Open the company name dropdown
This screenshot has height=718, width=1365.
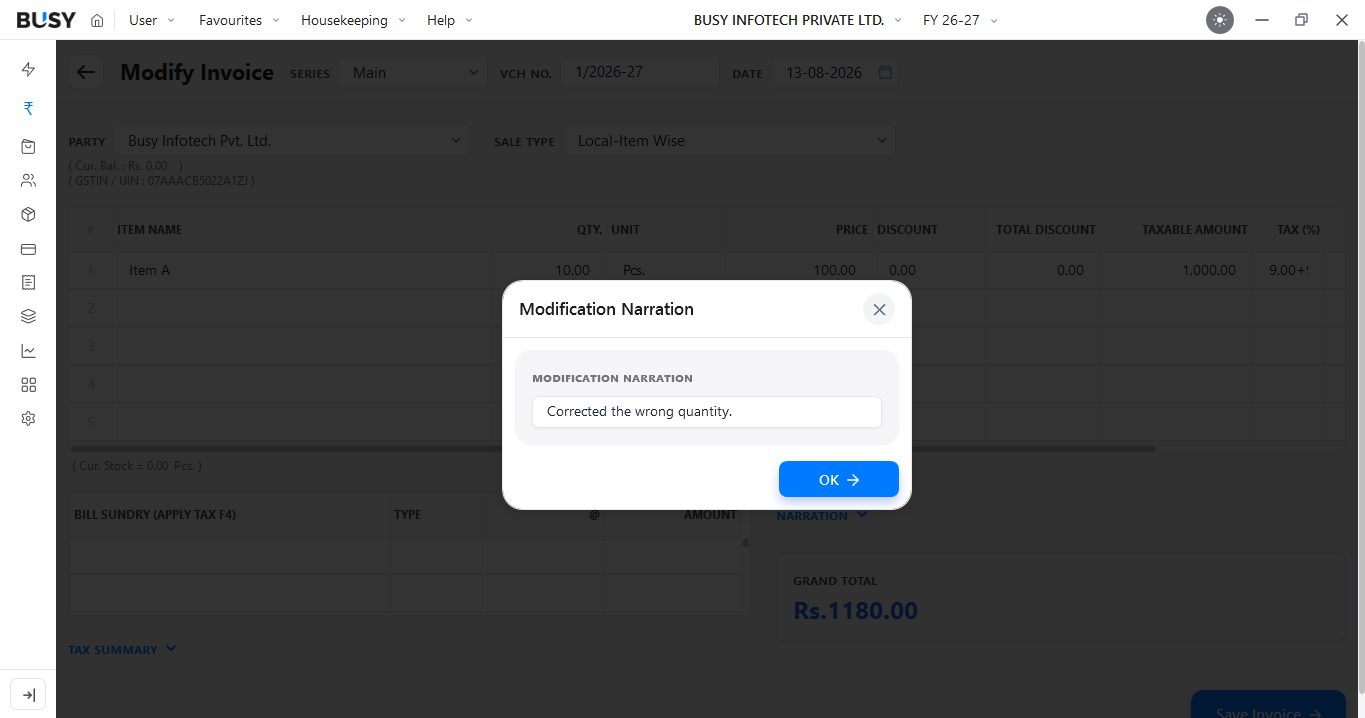(x=797, y=20)
